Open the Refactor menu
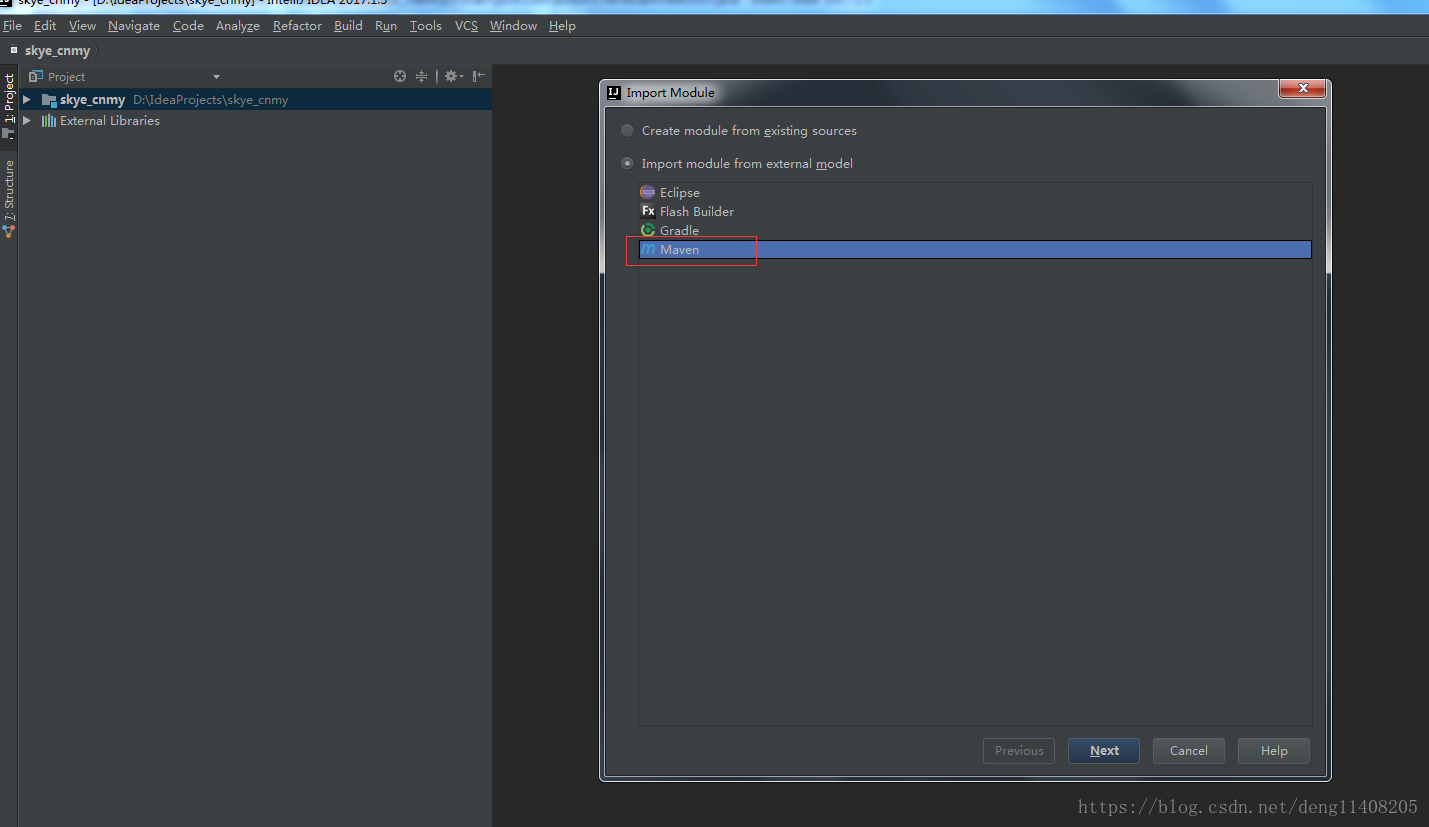The height and width of the screenshot is (827, 1429). point(297,26)
